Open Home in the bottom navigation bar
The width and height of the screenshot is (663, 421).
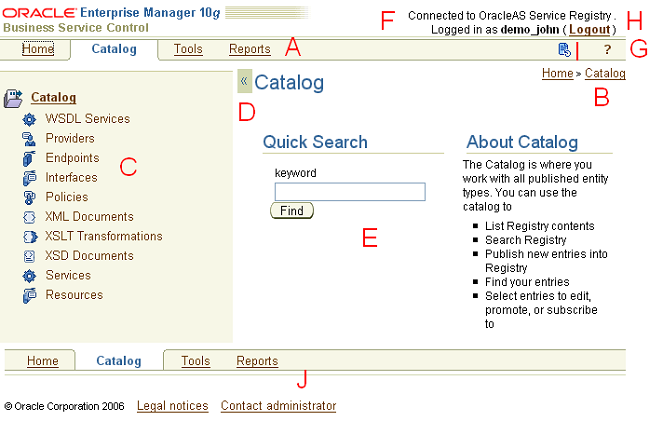pyautogui.click(x=43, y=361)
